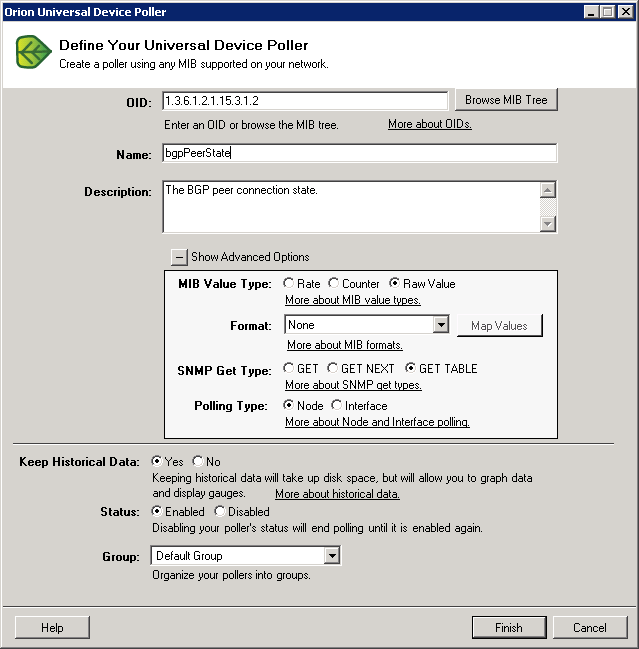Click inside the Description text area
Viewport: 639px width, 649px height.
click(x=351, y=207)
